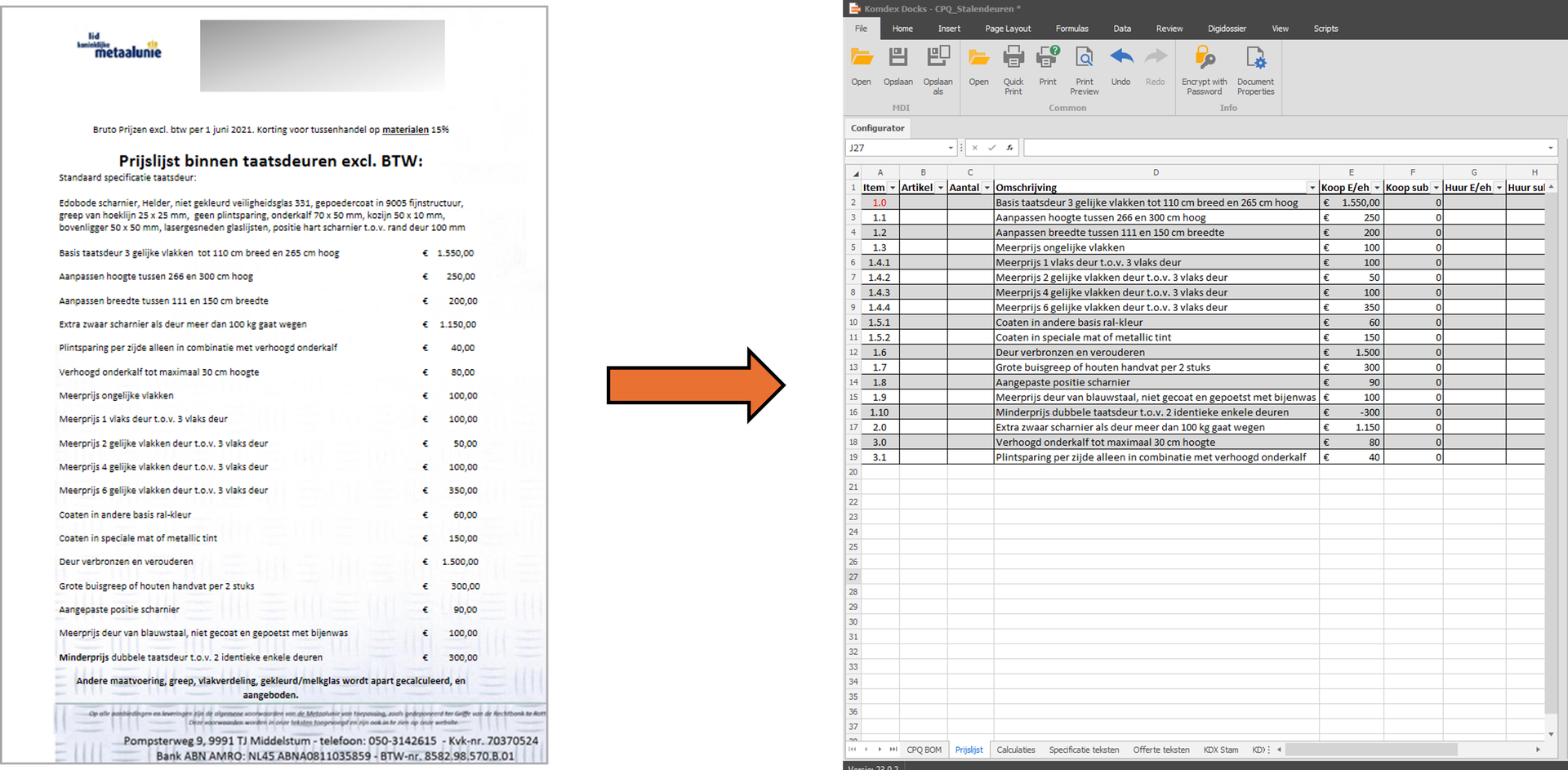This screenshot has height=770, width=1568.
Task: Click Open folder icon in MDI group
Action: [861, 58]
